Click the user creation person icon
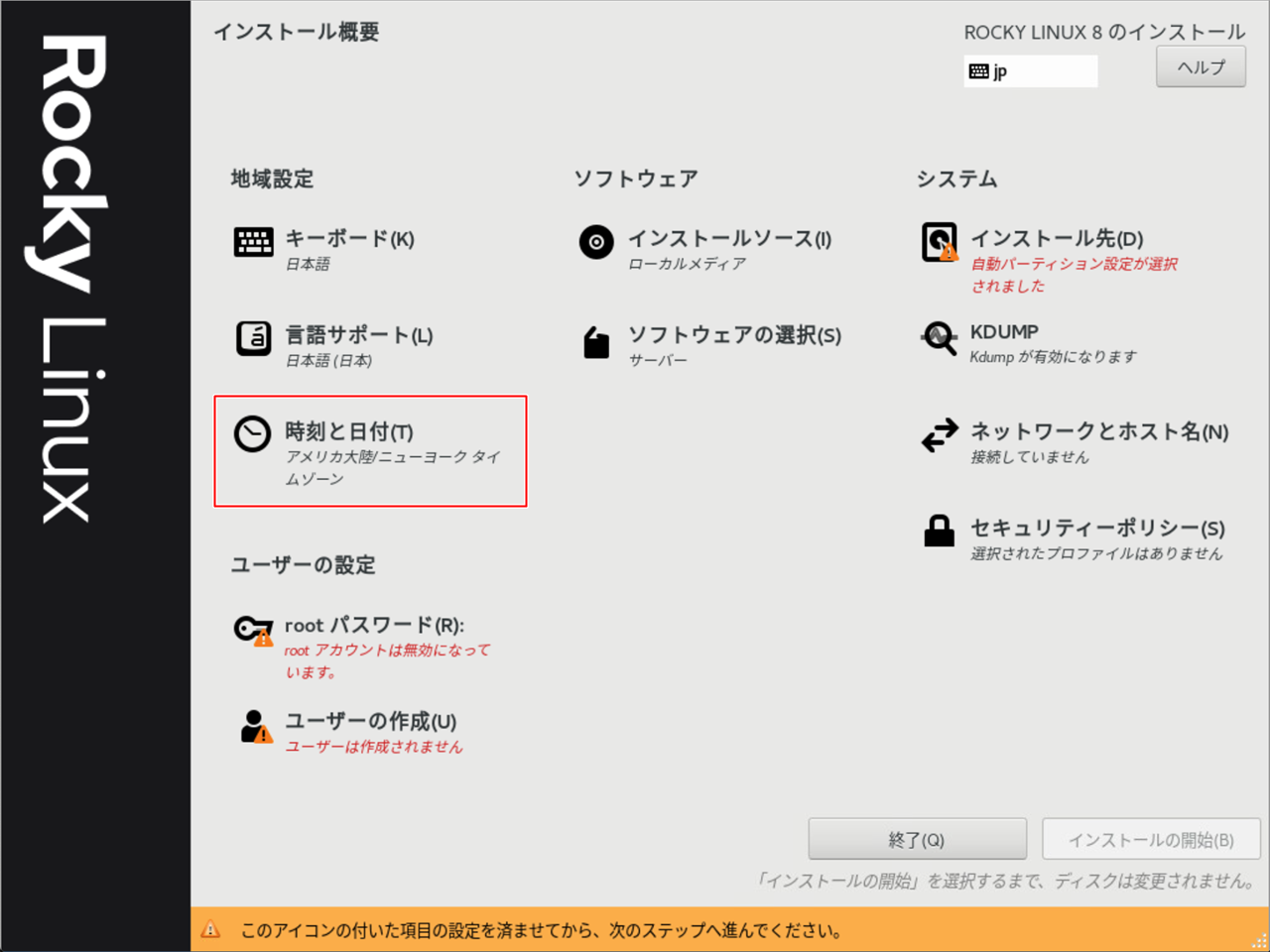 point(255,726)
